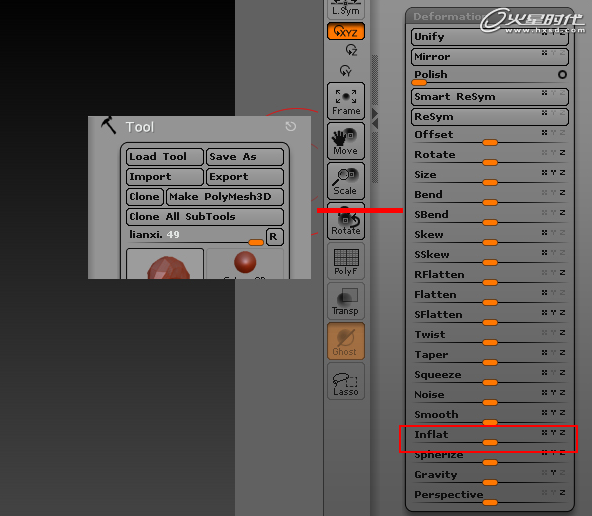Click the Noise slider handle

click(490, 403)
